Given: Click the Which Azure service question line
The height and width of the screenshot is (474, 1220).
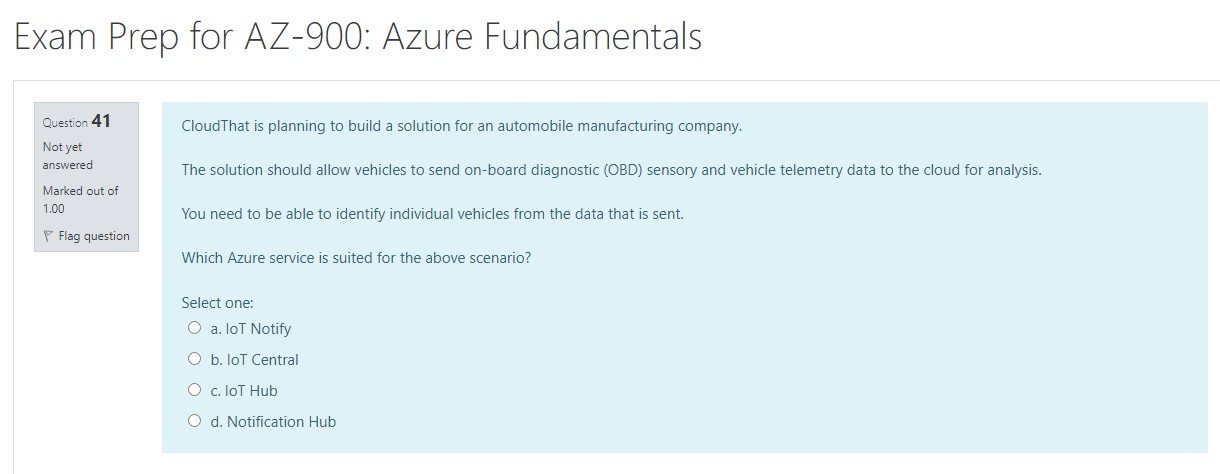Looking at the screenshot, I should [x=356, y=257].
